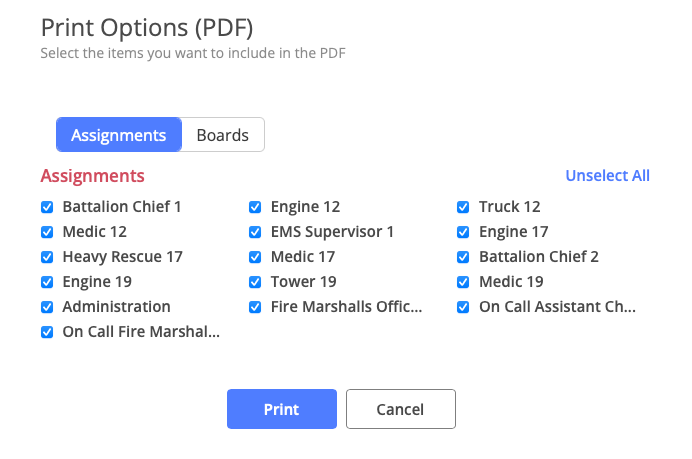
Task: Deselect the Administration checkbox
Action: (x=47, y=307)
